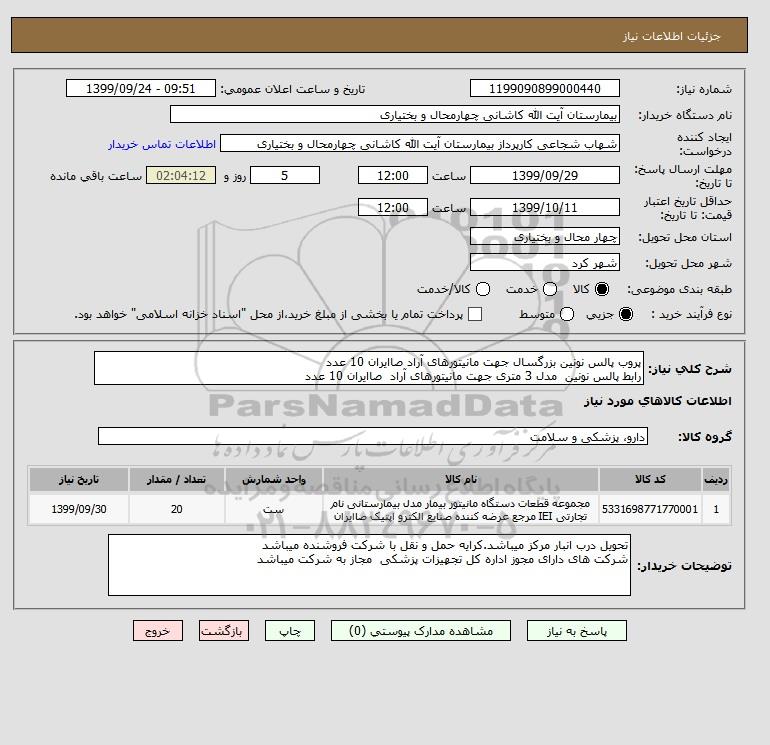
Task: Click the general need description text box
Action: tap(369, 368)
